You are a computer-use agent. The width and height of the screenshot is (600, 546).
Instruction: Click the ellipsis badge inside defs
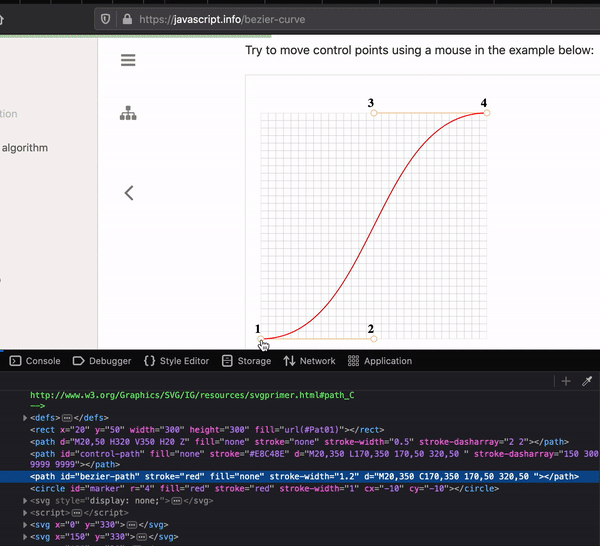[67, 418]
